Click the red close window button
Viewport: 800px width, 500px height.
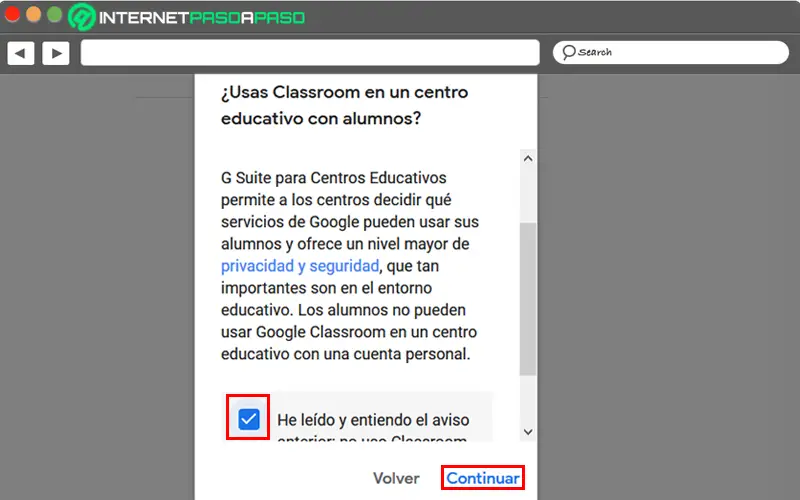coord(12,14)
